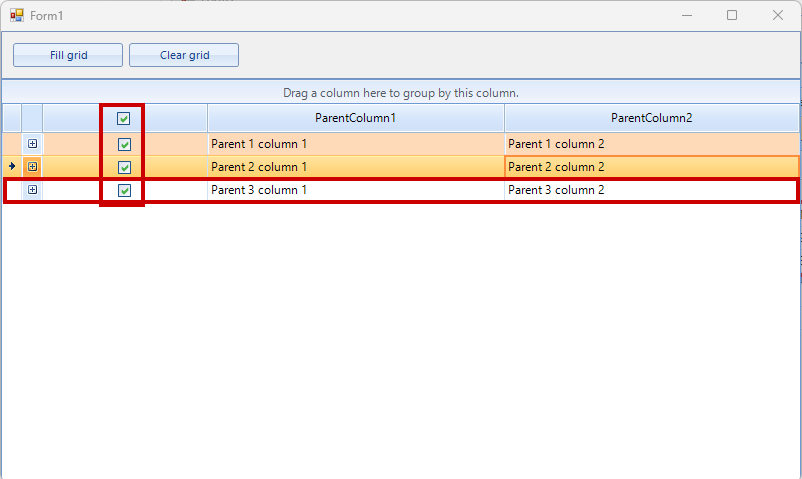802x479 pixels.
Task: Select the 'Parent 3 column 2' cell
Action: click(650, 190)
